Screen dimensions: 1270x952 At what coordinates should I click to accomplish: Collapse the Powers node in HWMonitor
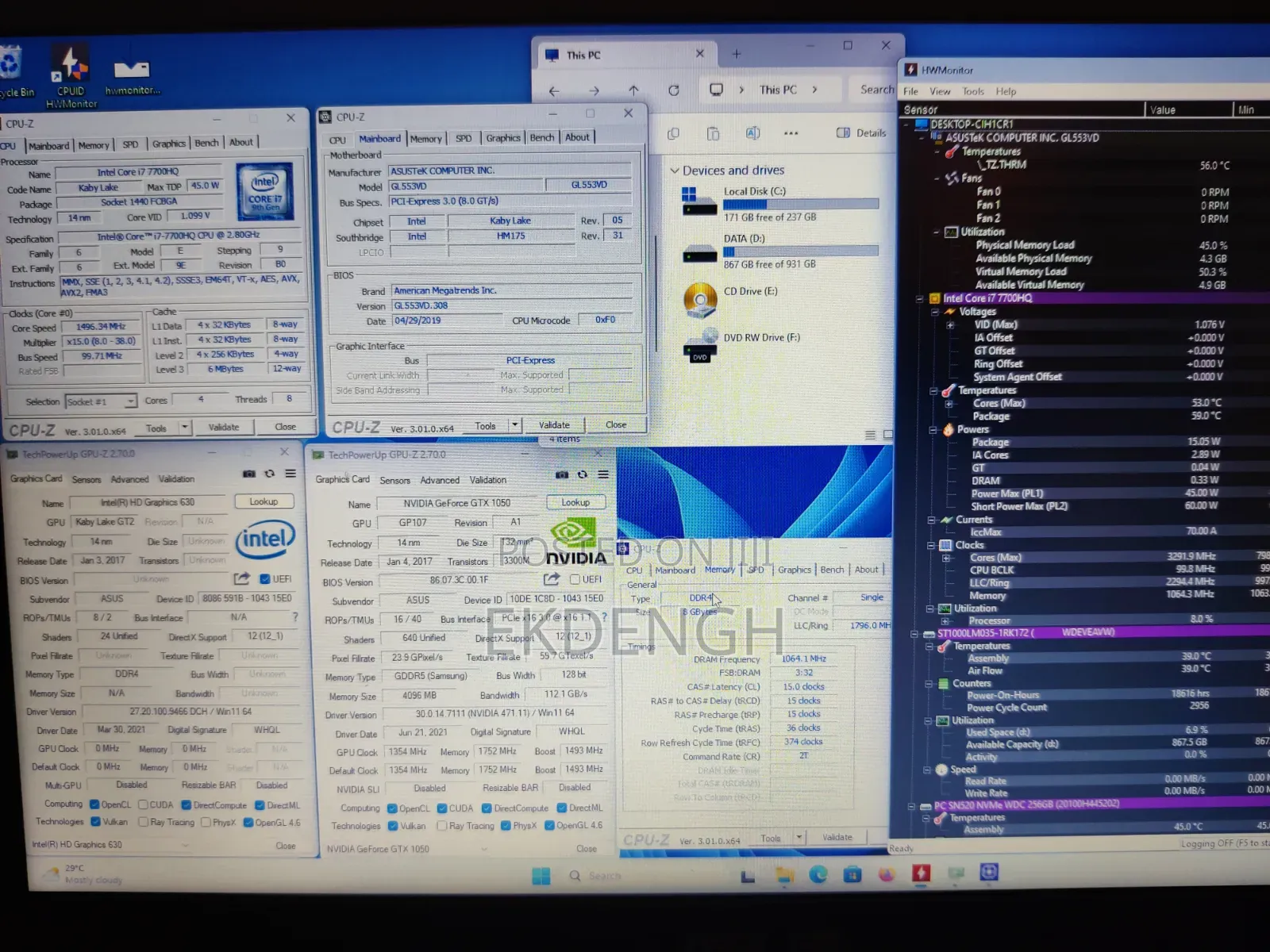coord(933,430)
